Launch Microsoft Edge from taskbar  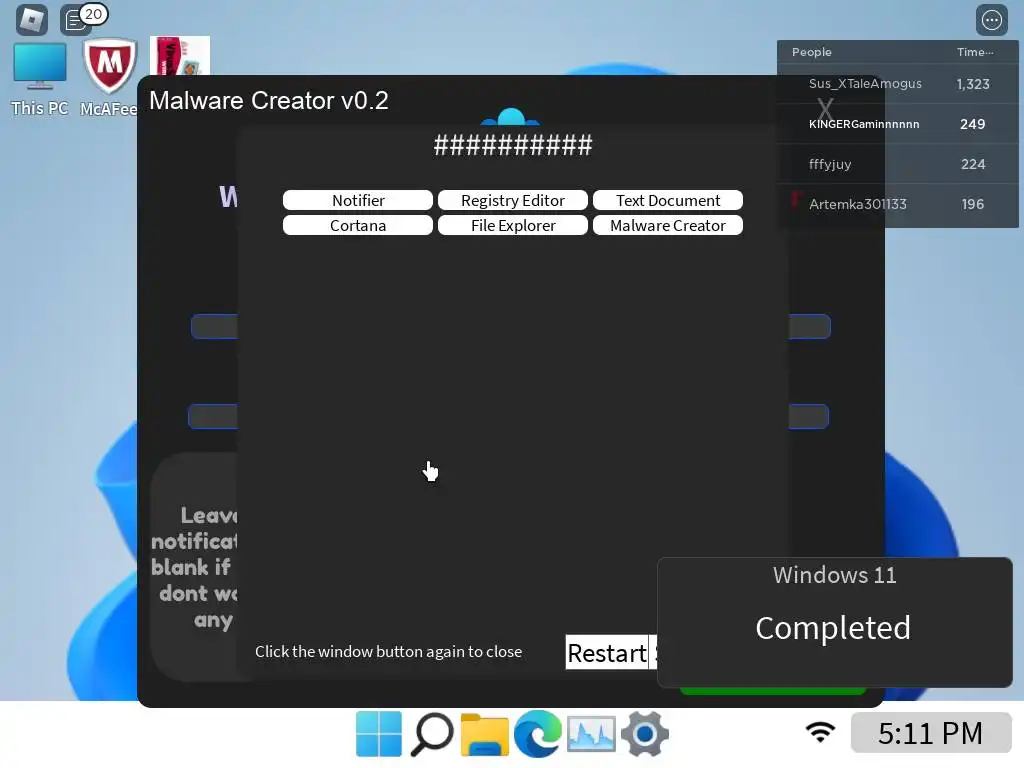[x=537, y=734]
